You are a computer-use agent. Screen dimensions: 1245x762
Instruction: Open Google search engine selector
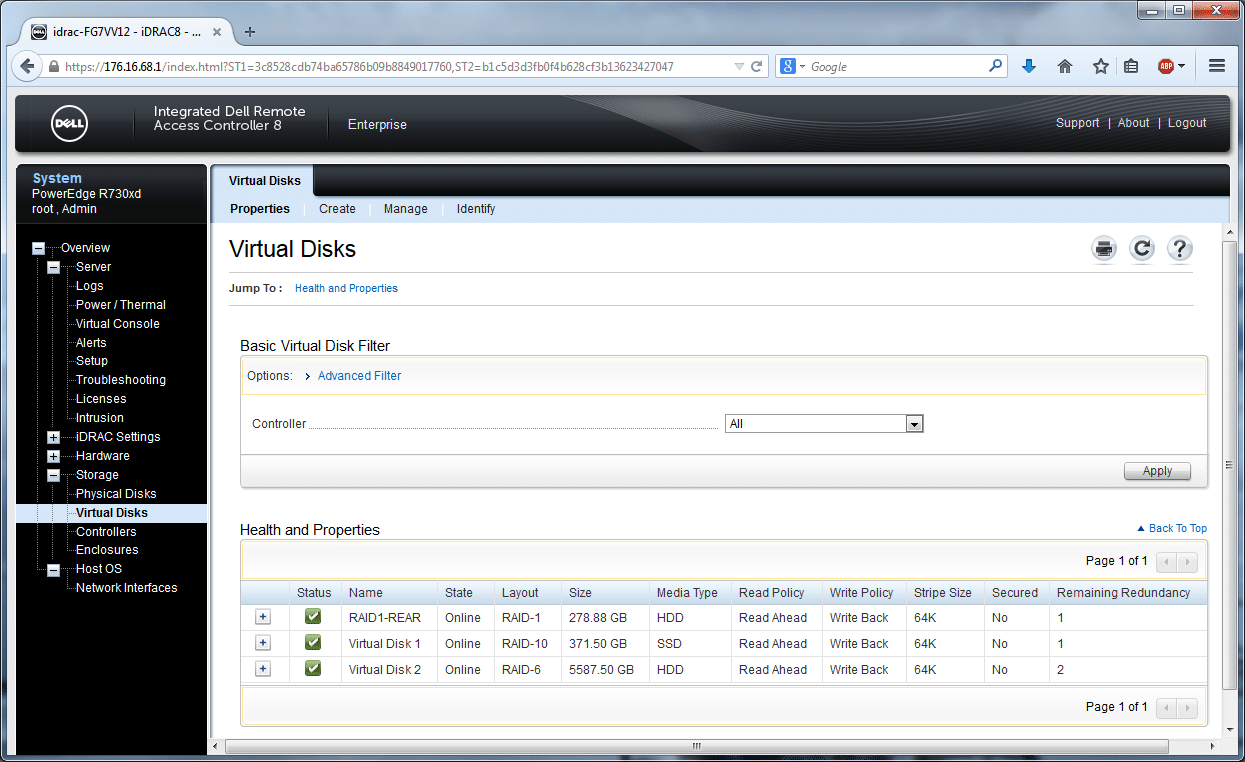[x=792, y=67]
